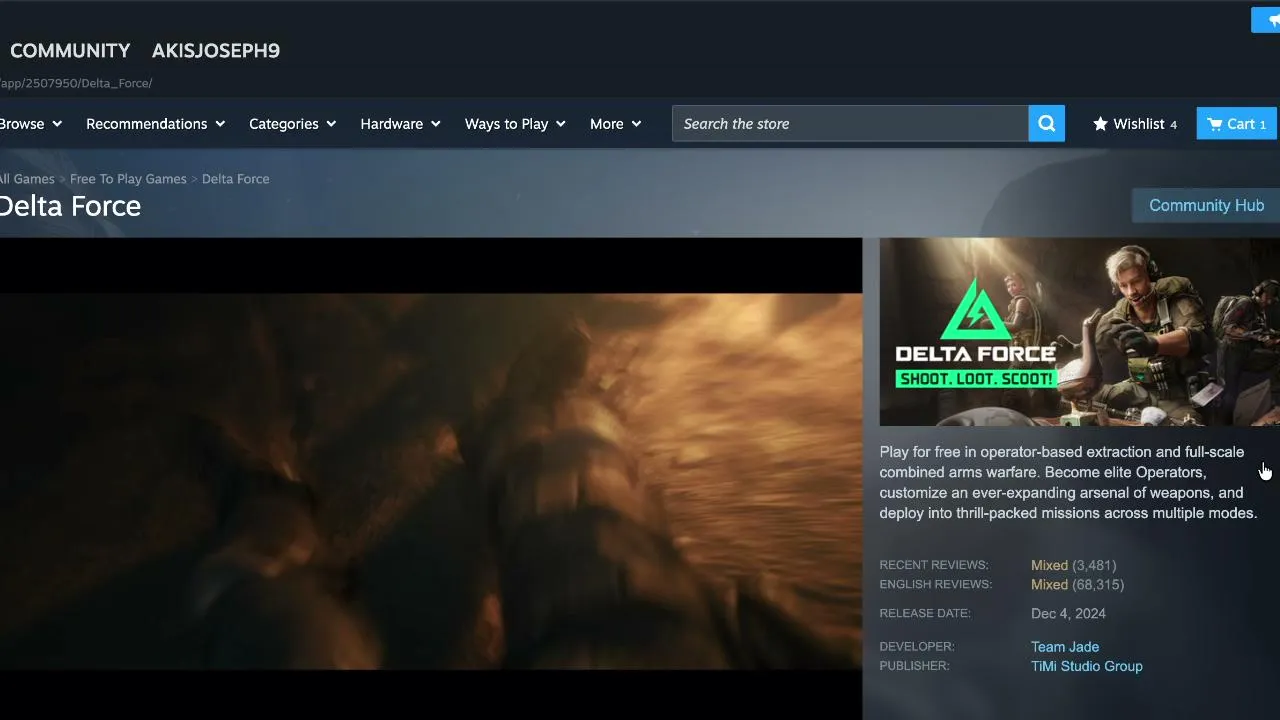Click the Delta Force header capsule image
This screenshot has height=720, width=1280.
[1079, 332]
